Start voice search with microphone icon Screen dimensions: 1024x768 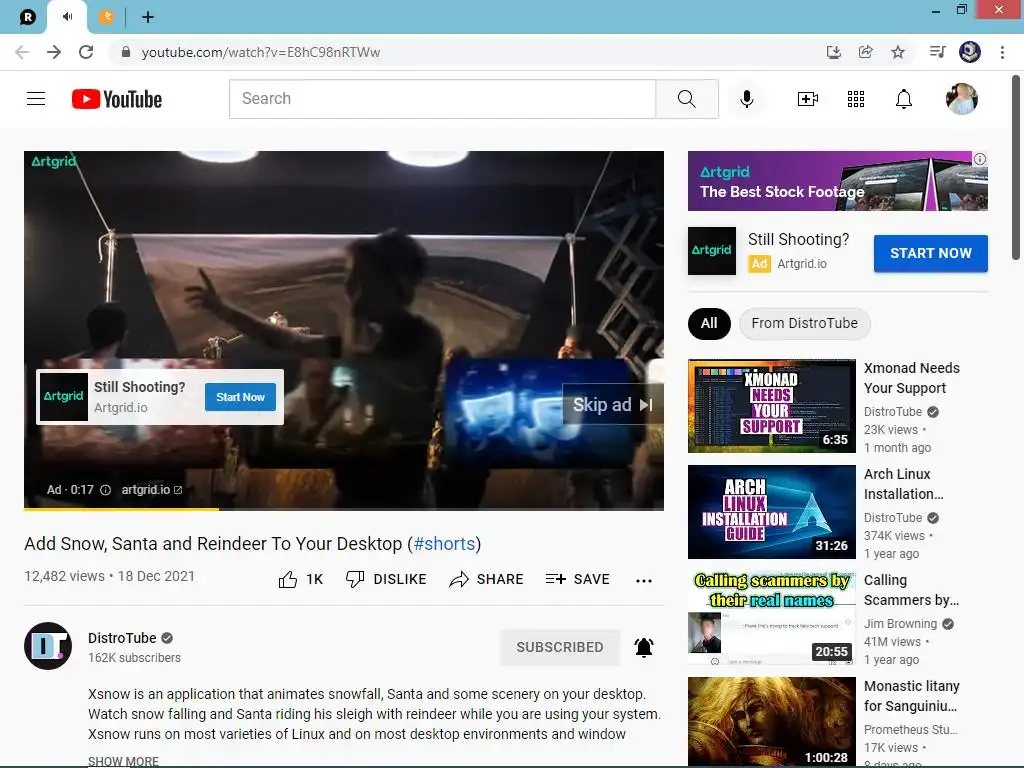(x=746, y=99)
